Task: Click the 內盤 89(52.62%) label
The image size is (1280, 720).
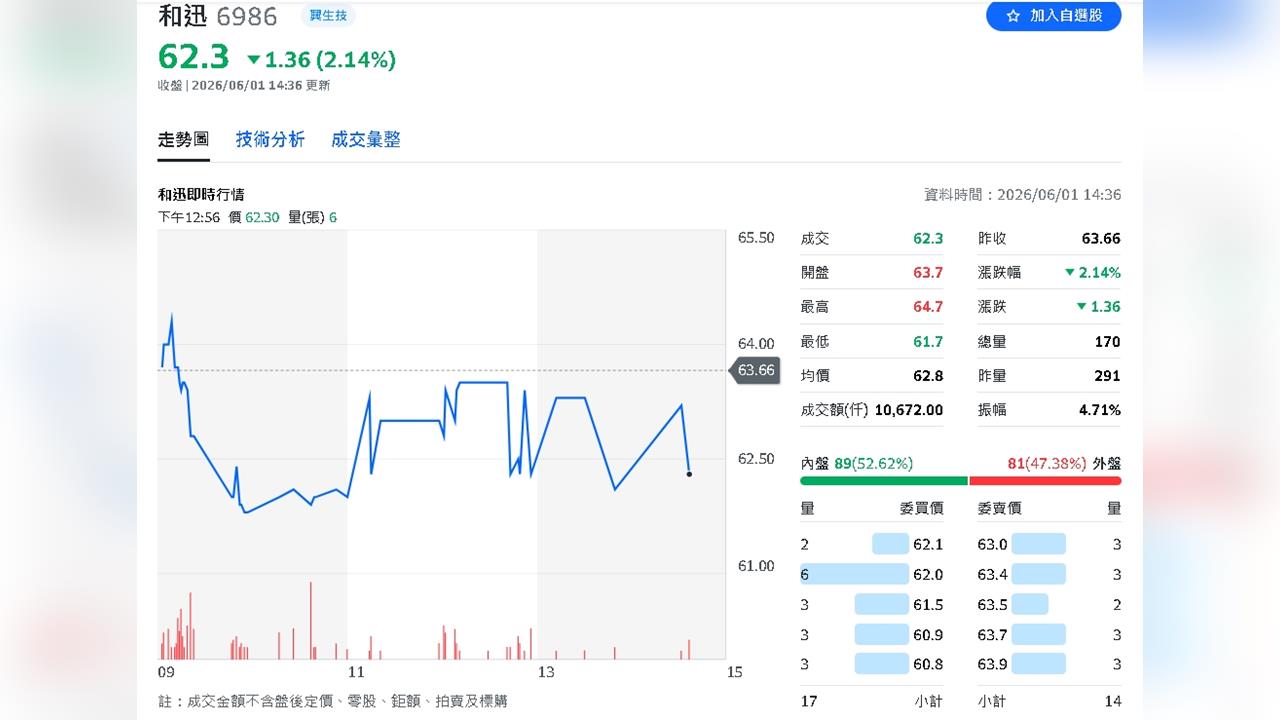Action: coord(857,463)
